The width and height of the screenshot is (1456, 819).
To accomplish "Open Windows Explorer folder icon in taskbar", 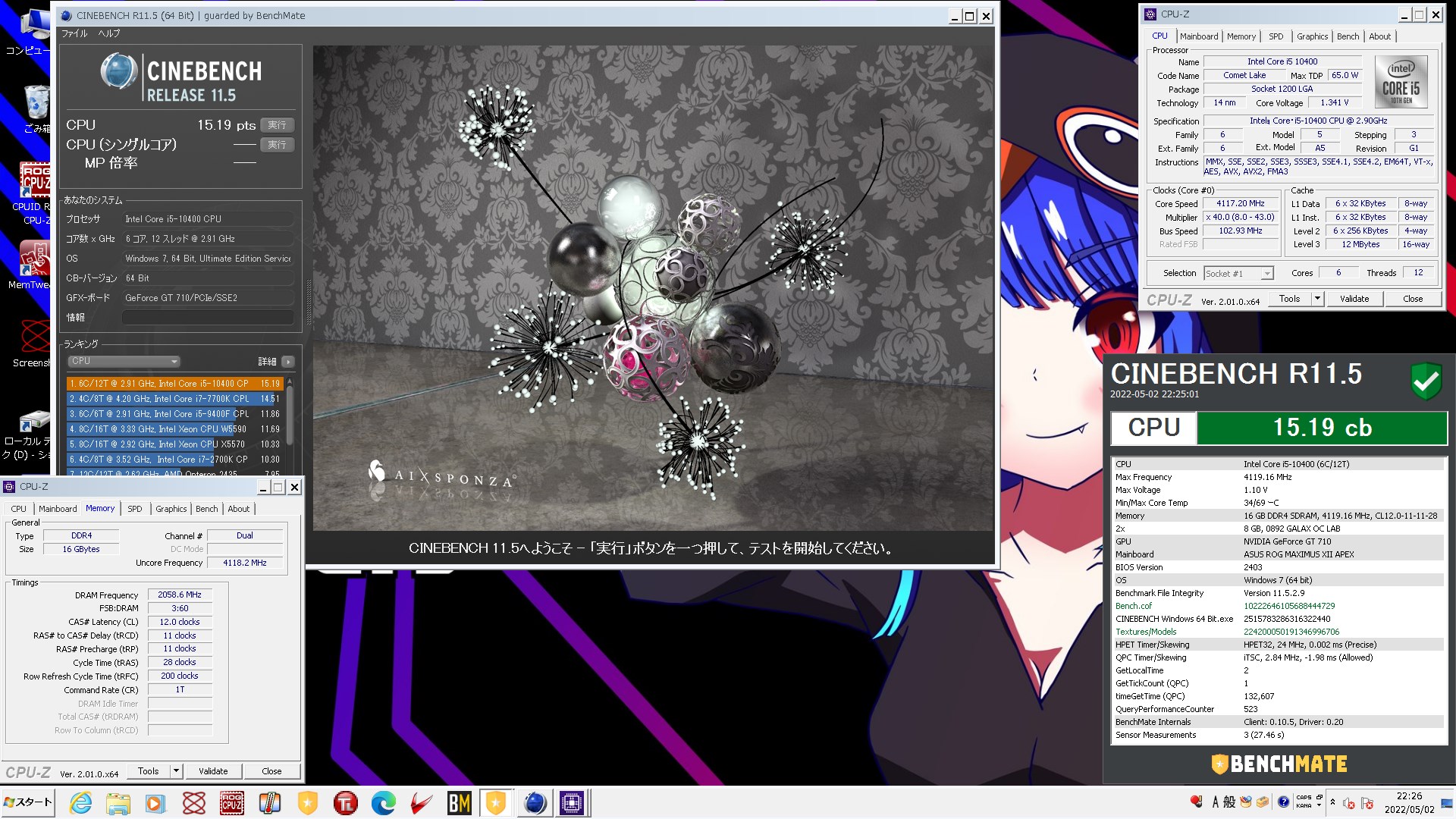I will [118, 803].
